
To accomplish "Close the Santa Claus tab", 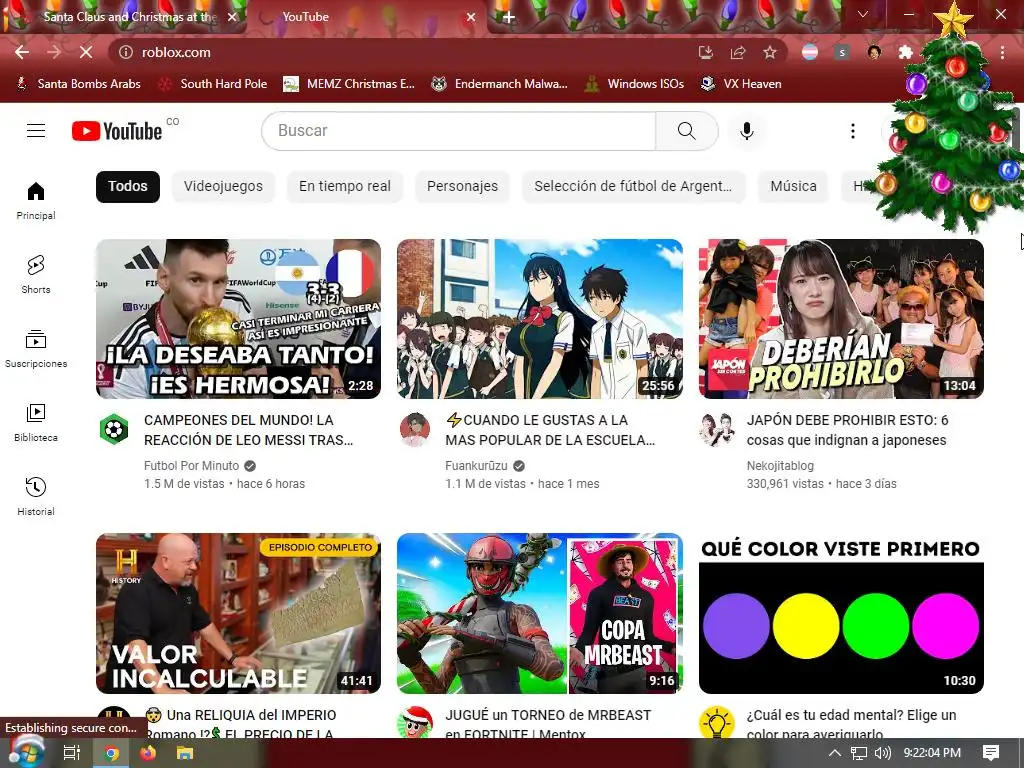I will tap(231, 17).
